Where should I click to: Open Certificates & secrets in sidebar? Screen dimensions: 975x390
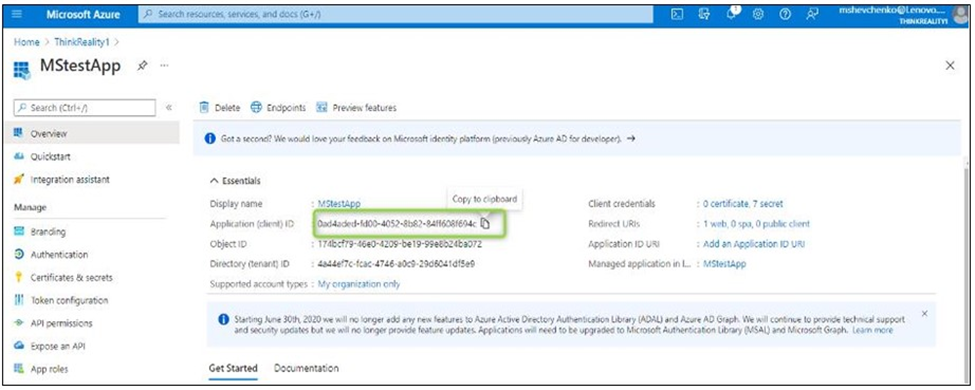(x=72, y=277)
